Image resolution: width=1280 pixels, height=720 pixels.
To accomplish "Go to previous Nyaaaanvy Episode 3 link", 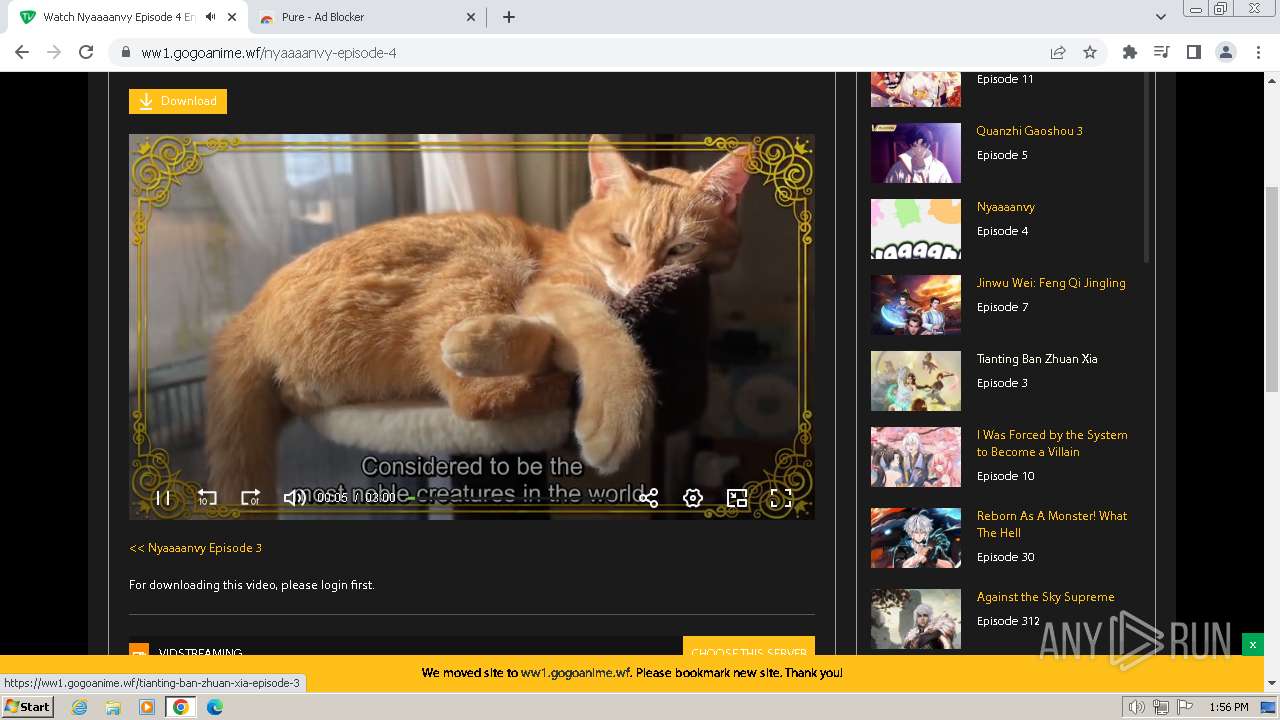I will pyautogui.click(x=196, y=548).
